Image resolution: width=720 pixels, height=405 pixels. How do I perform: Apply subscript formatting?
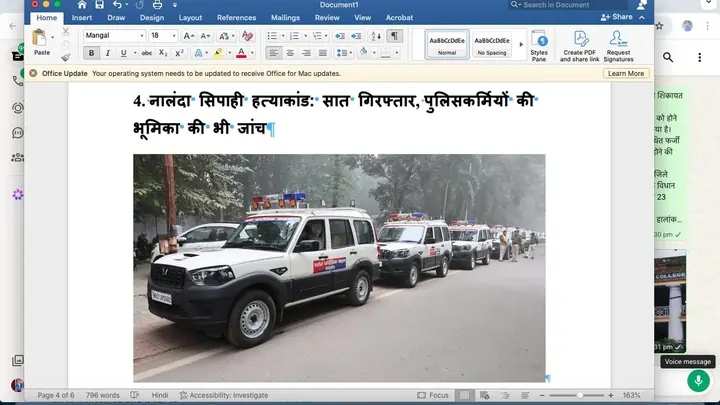tap(163, 53)
